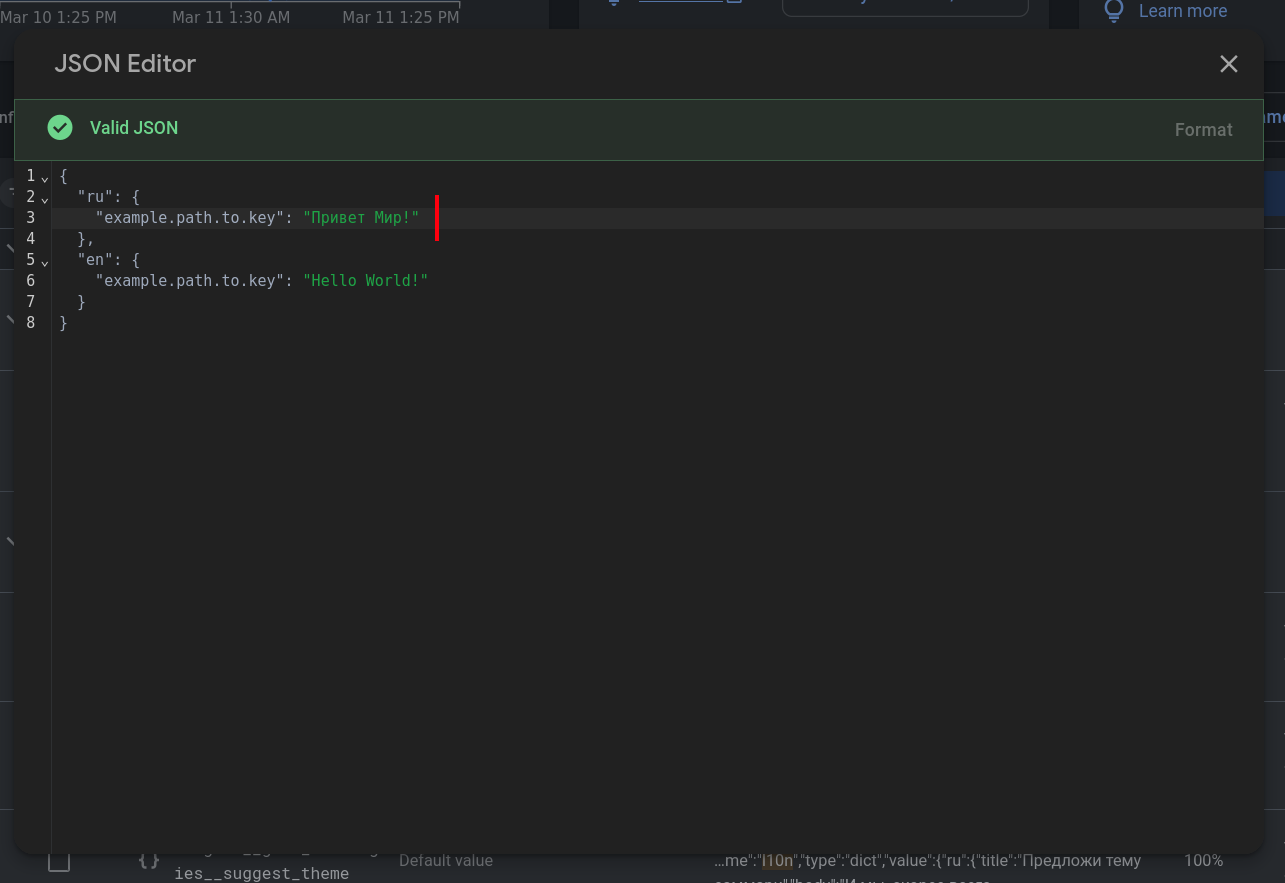This screenshot has height=883, width=1285.
Task: Toggle the checkbox in the bottom row
Action: point(59,861)
